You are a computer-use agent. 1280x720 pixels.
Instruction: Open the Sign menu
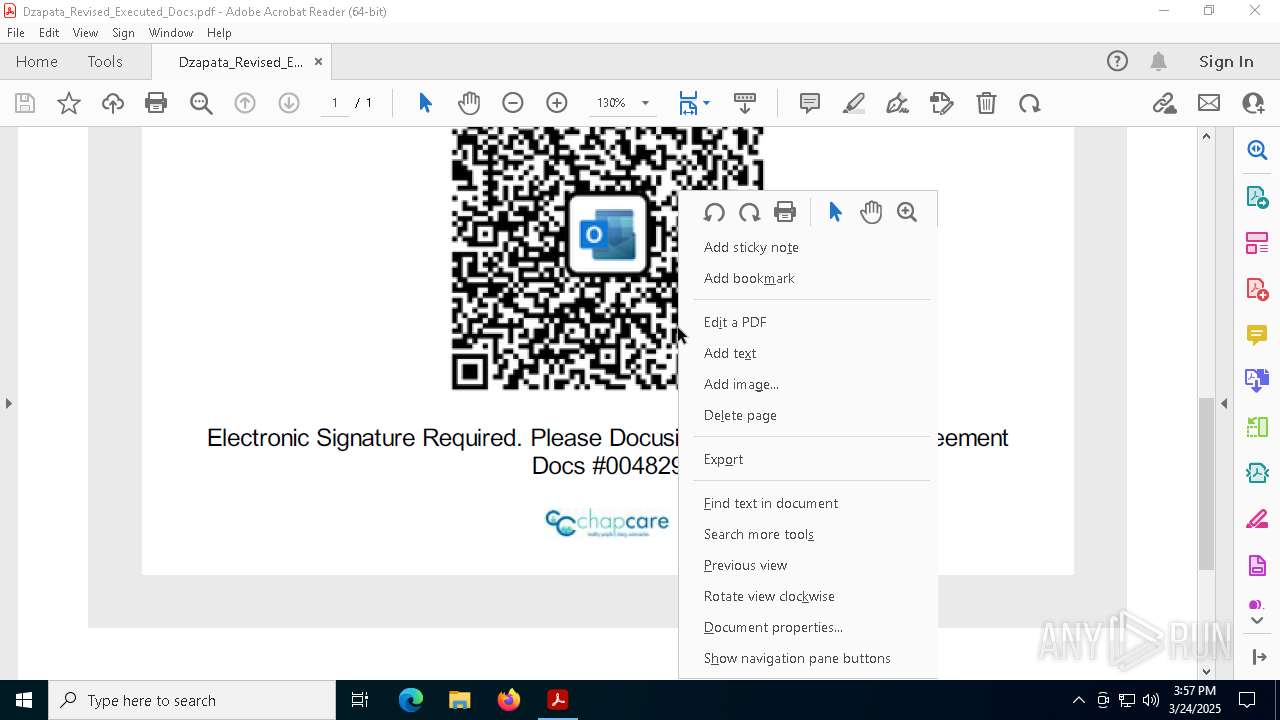[x=123, y=33]
